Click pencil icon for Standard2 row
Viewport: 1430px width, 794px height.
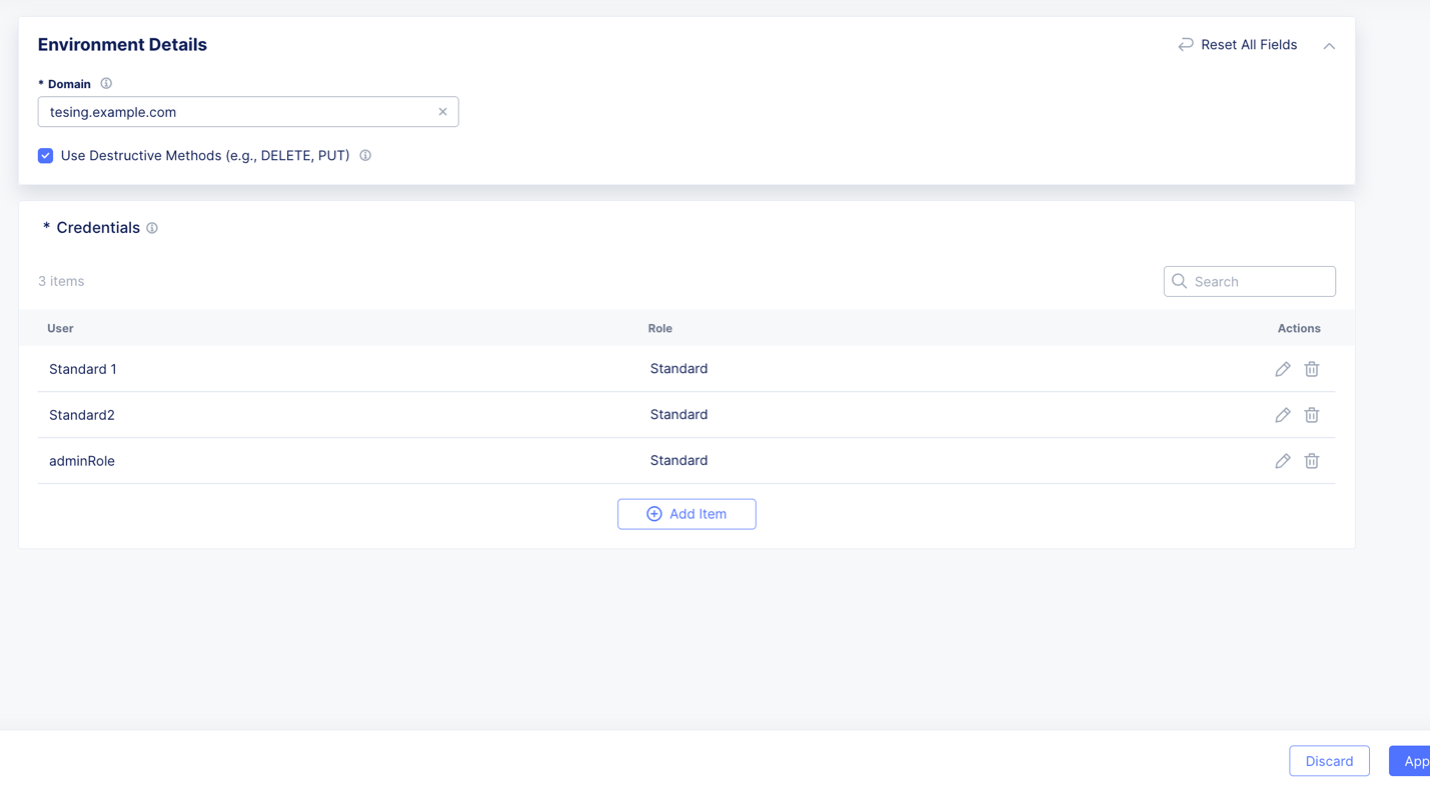click(1282, 415)
